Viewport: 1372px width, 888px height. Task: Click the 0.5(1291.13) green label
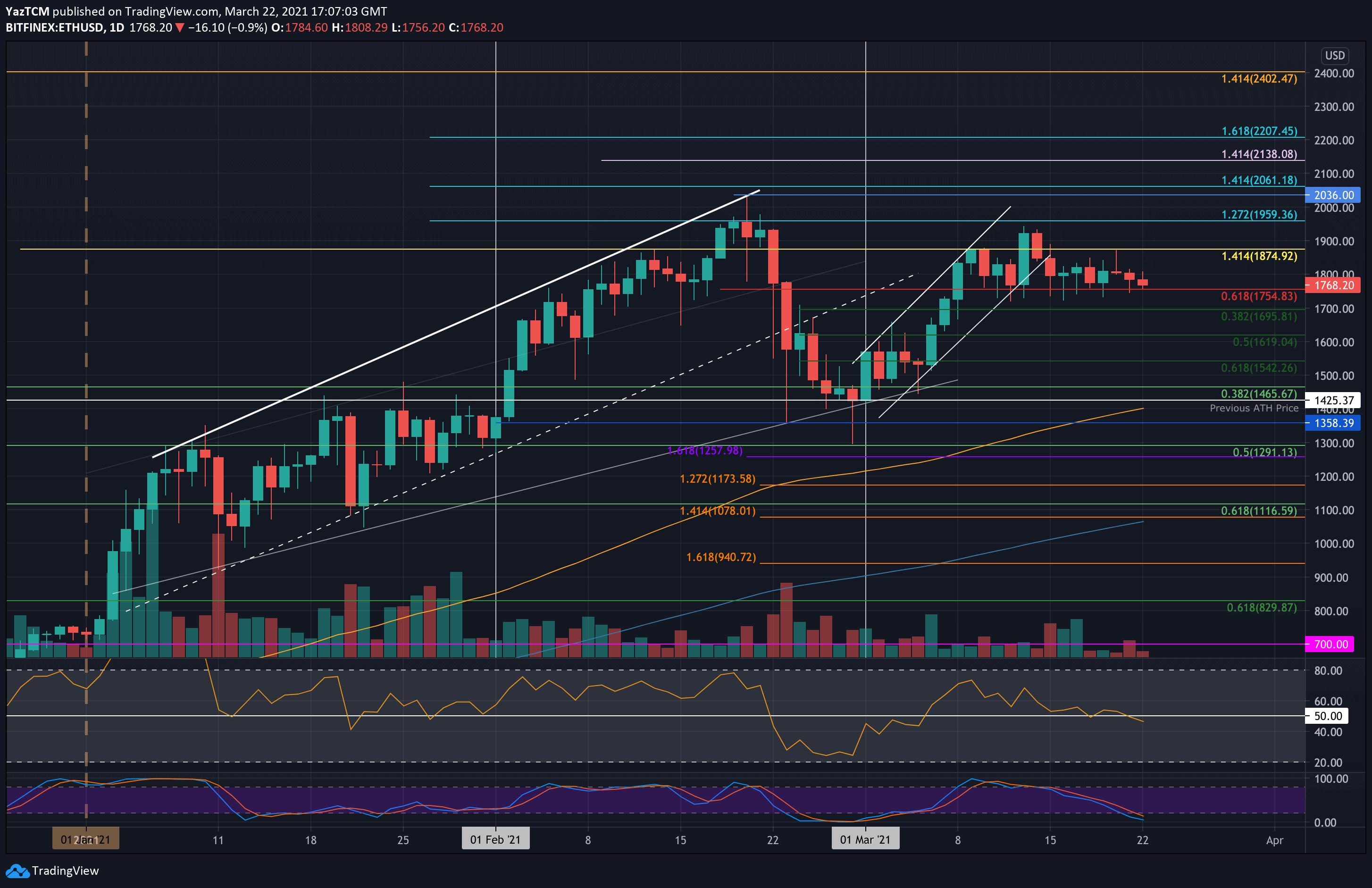1265,452
